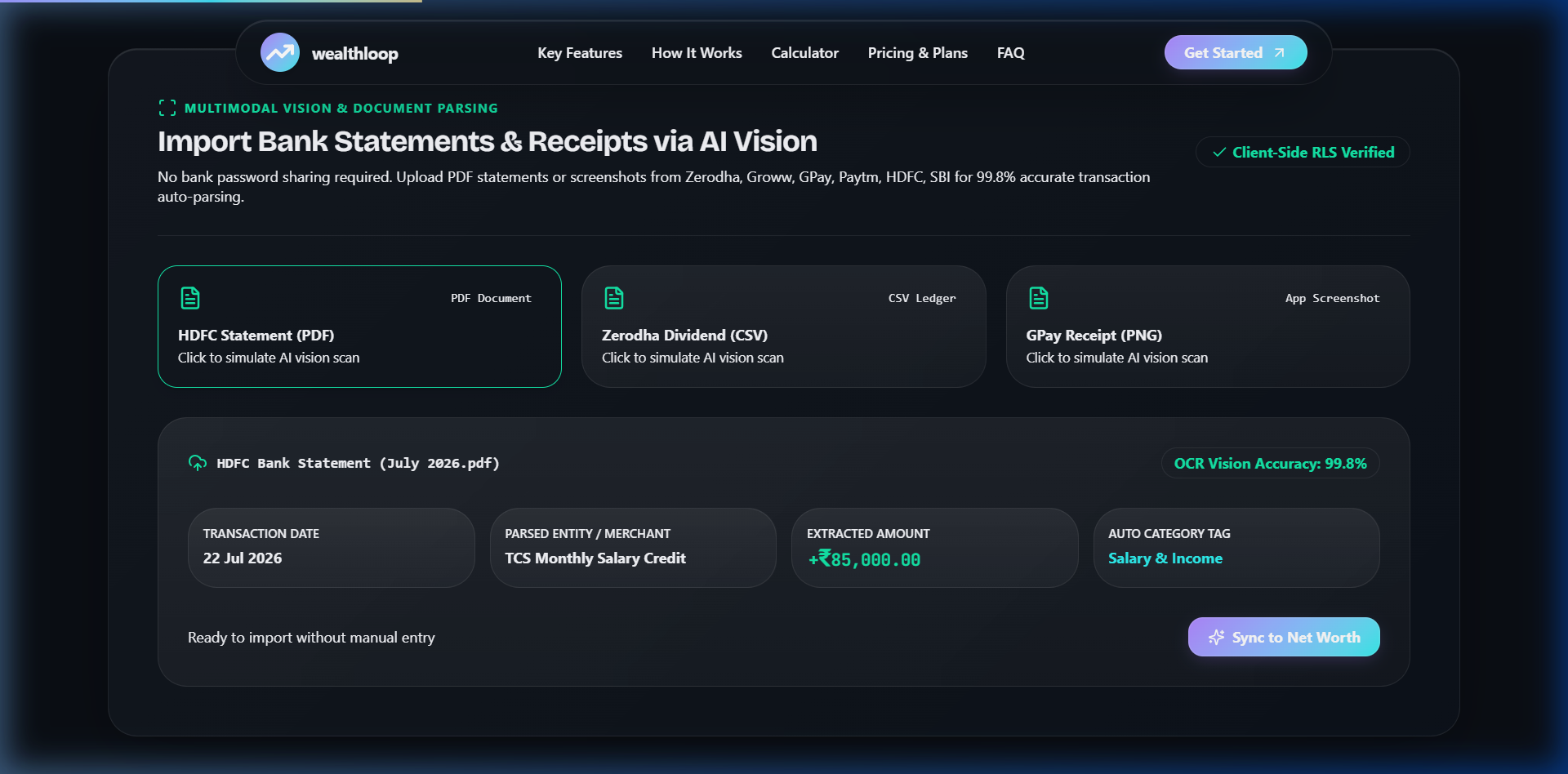Image resolution: width=1568 pixels, height=774 pixels.
Task: Click the wealthloop trending arrow logo icon
Action: (280, 52)
